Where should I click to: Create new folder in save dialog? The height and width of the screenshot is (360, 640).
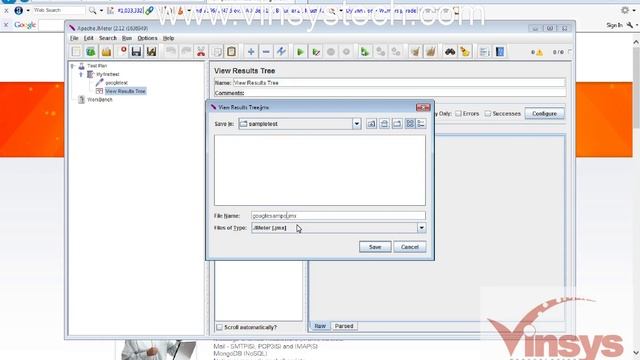point(397,124)
